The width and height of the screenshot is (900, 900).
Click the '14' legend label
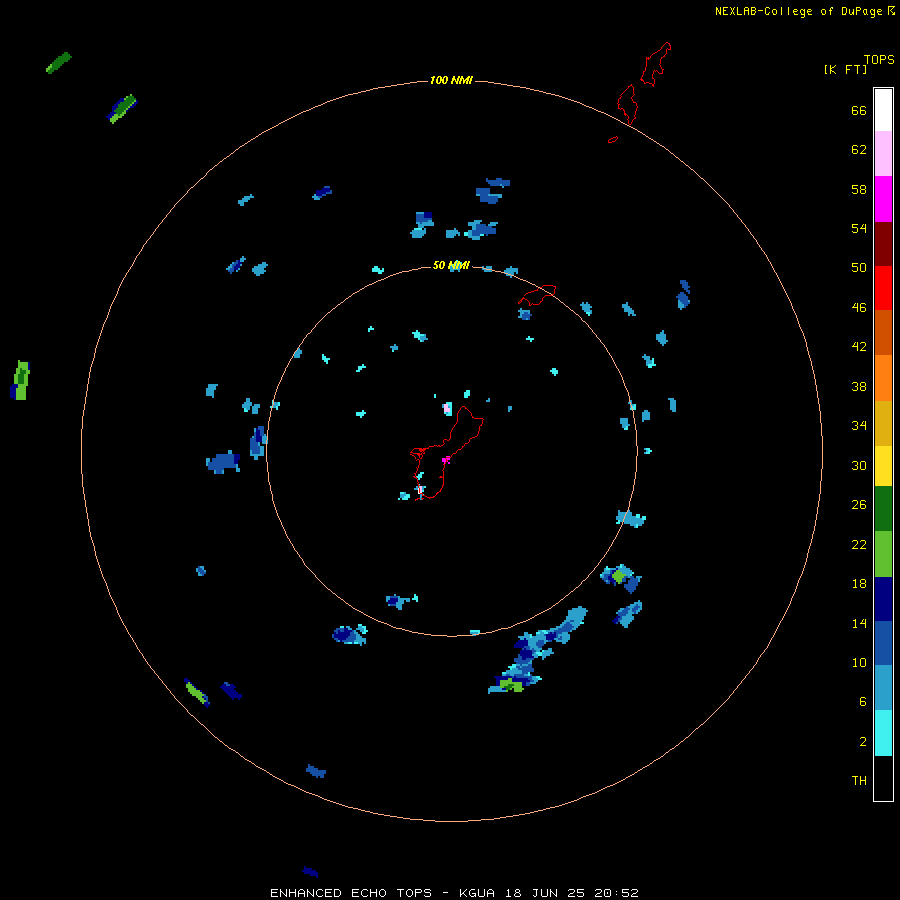859,623
